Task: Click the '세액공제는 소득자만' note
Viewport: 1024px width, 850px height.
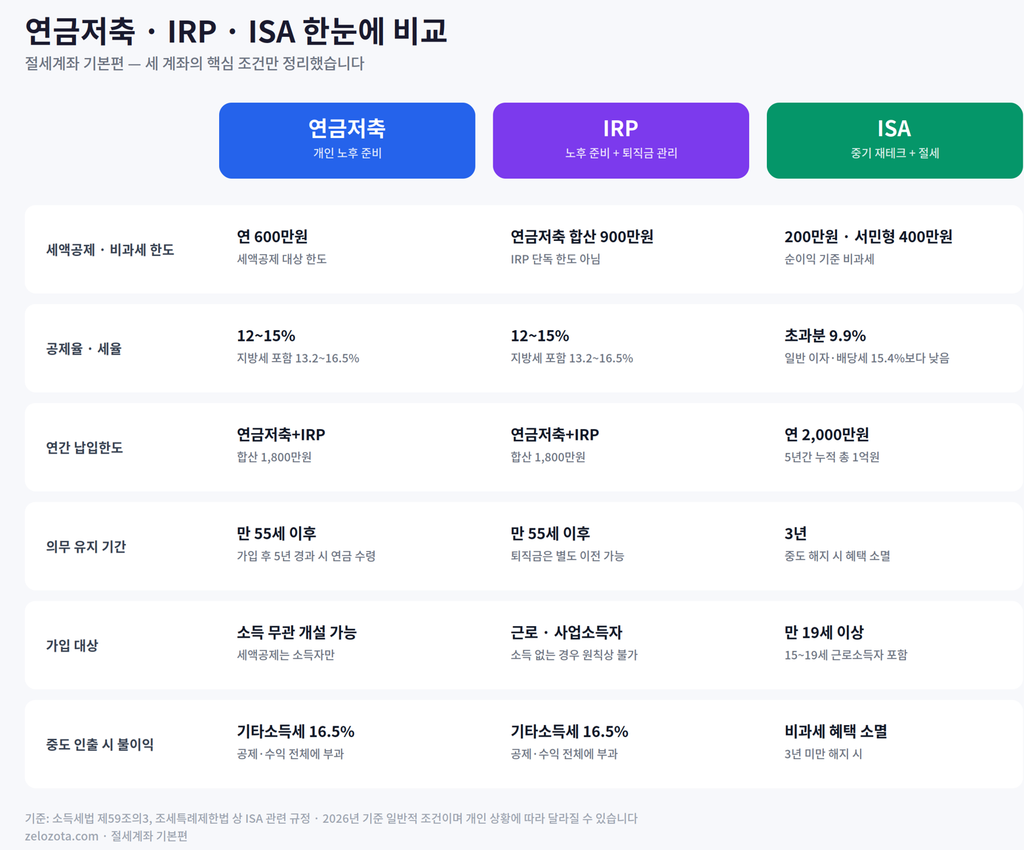Action: (285, 655)
